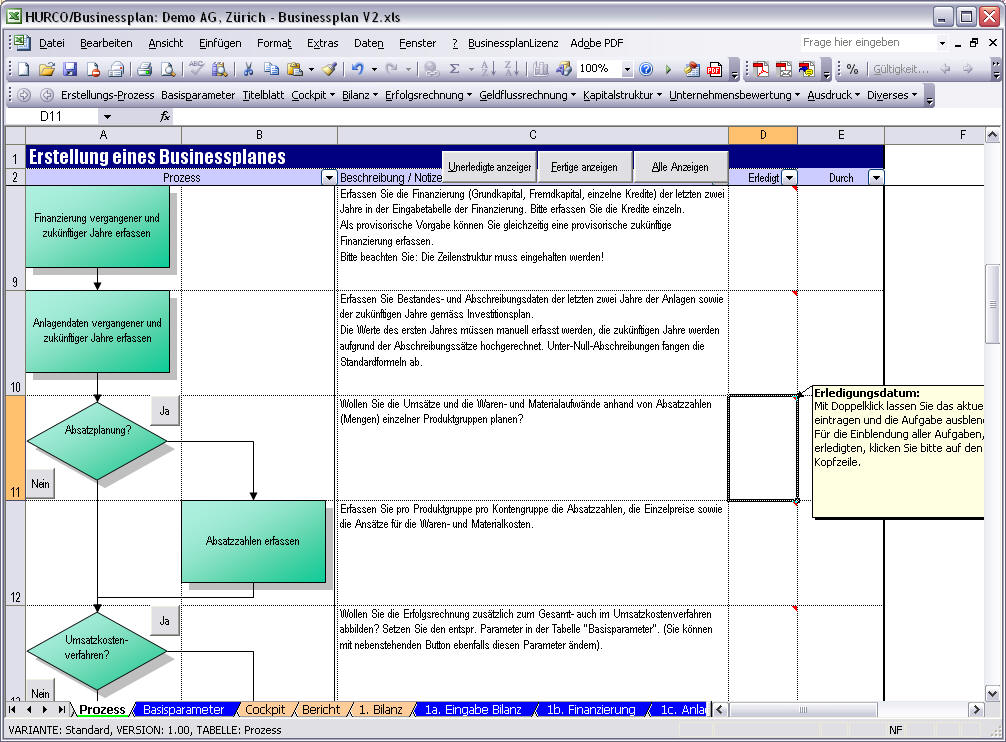1006x742 pixels.
Task: Expand the Kapitalstruktur toolbar menu
Action: [622, 95]
